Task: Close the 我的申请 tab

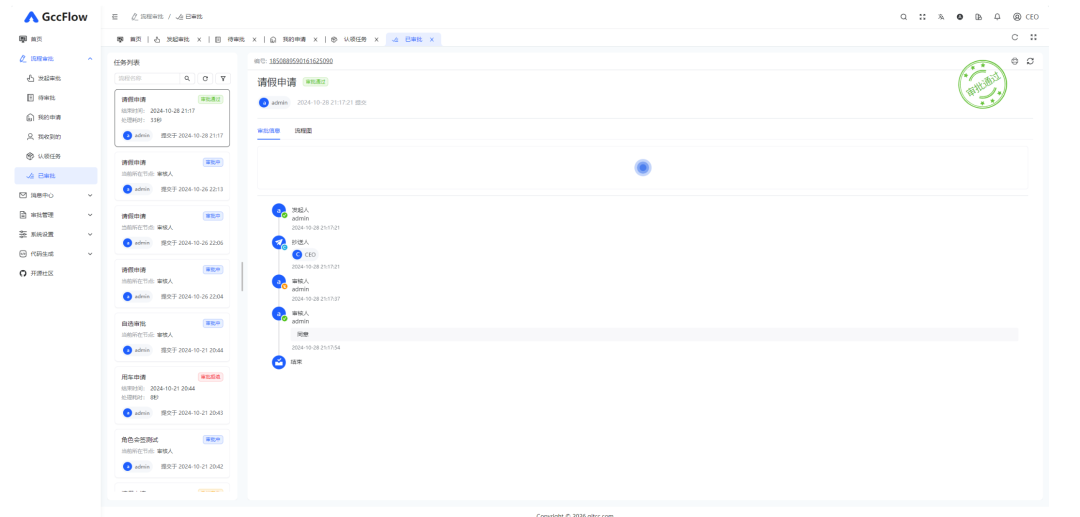Action: [315, 39]
